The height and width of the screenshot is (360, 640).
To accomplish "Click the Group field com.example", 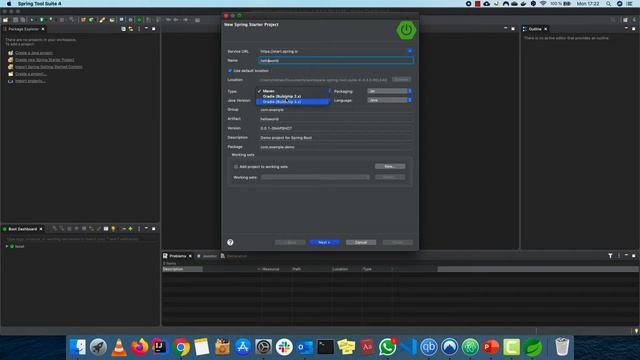I will (336, 110).
